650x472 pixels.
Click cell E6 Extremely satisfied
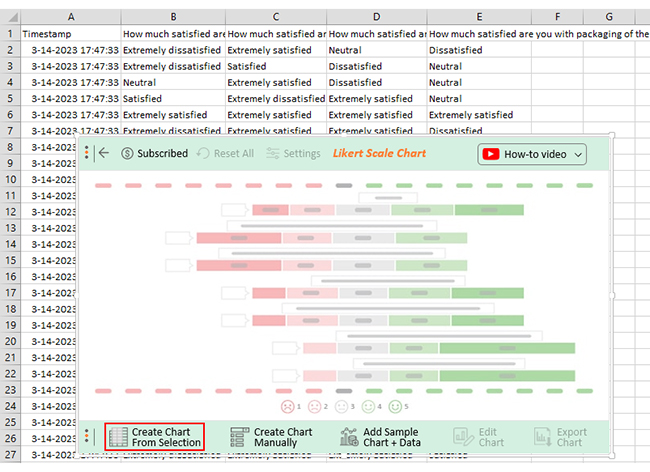(x=479, y=115)
